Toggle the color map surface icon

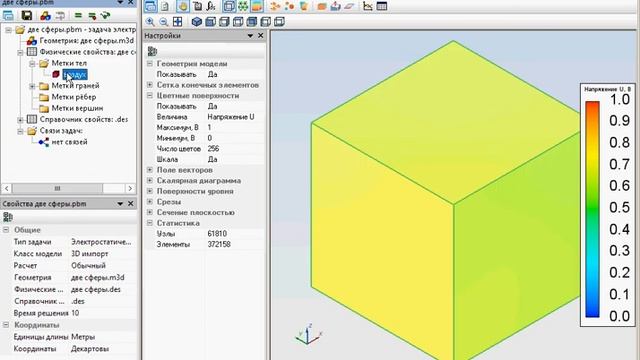pos(257,6)
